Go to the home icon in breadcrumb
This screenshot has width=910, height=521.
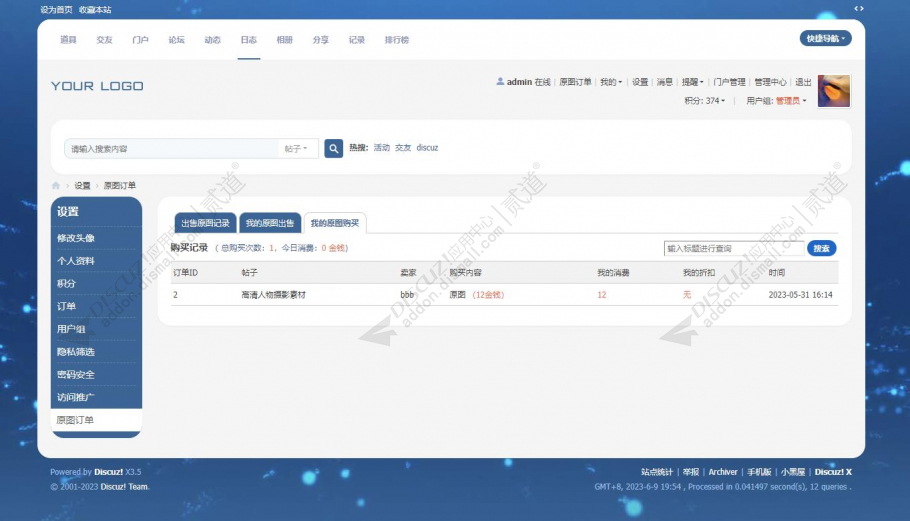[x=56, y=186]
